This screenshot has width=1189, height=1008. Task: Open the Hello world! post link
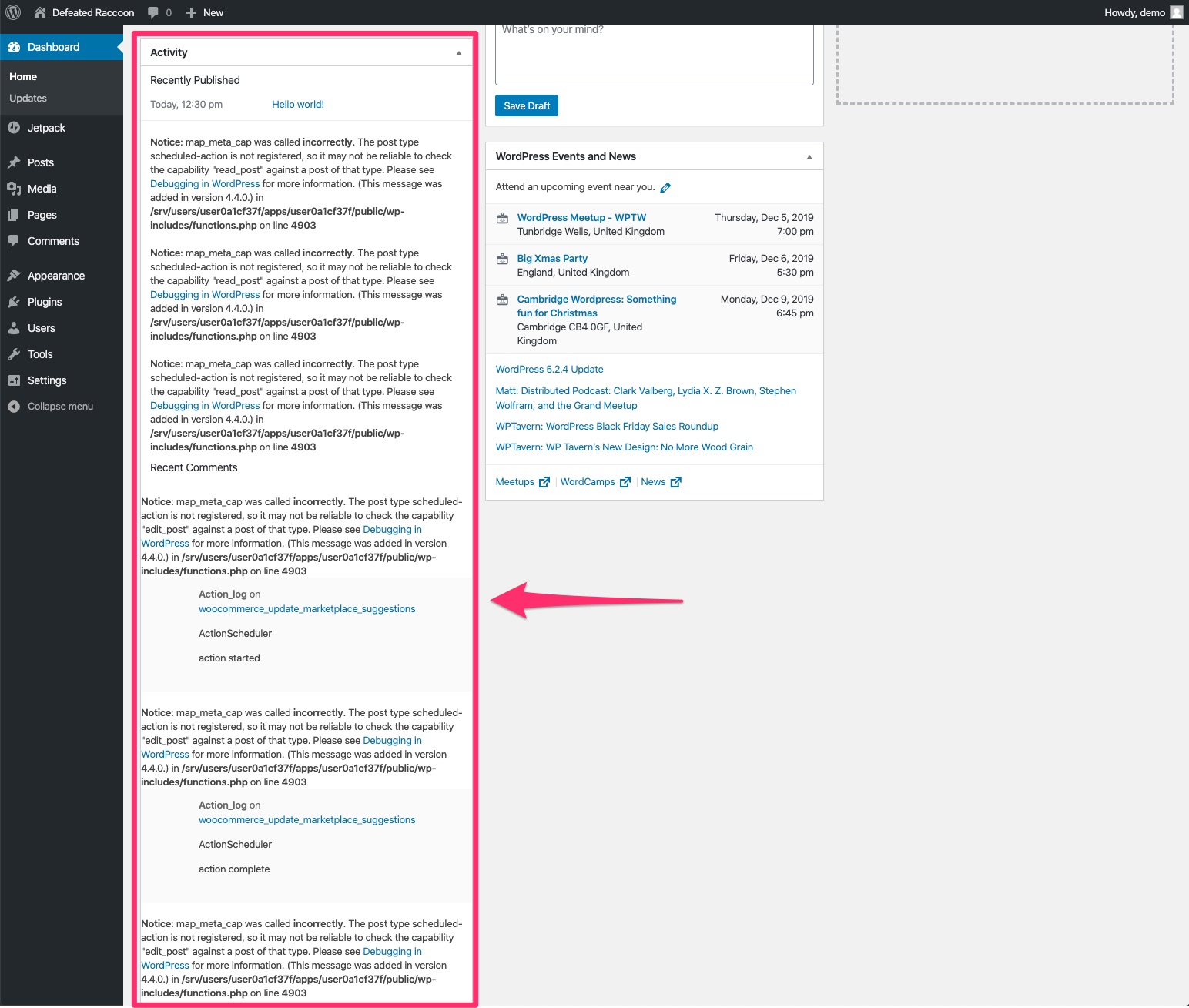click(x=298, y=104)
